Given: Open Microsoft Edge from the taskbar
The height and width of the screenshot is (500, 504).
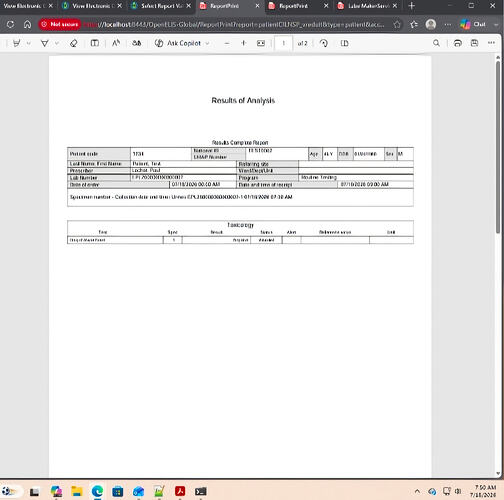Looking at the screenshot, I should [97, 491].
